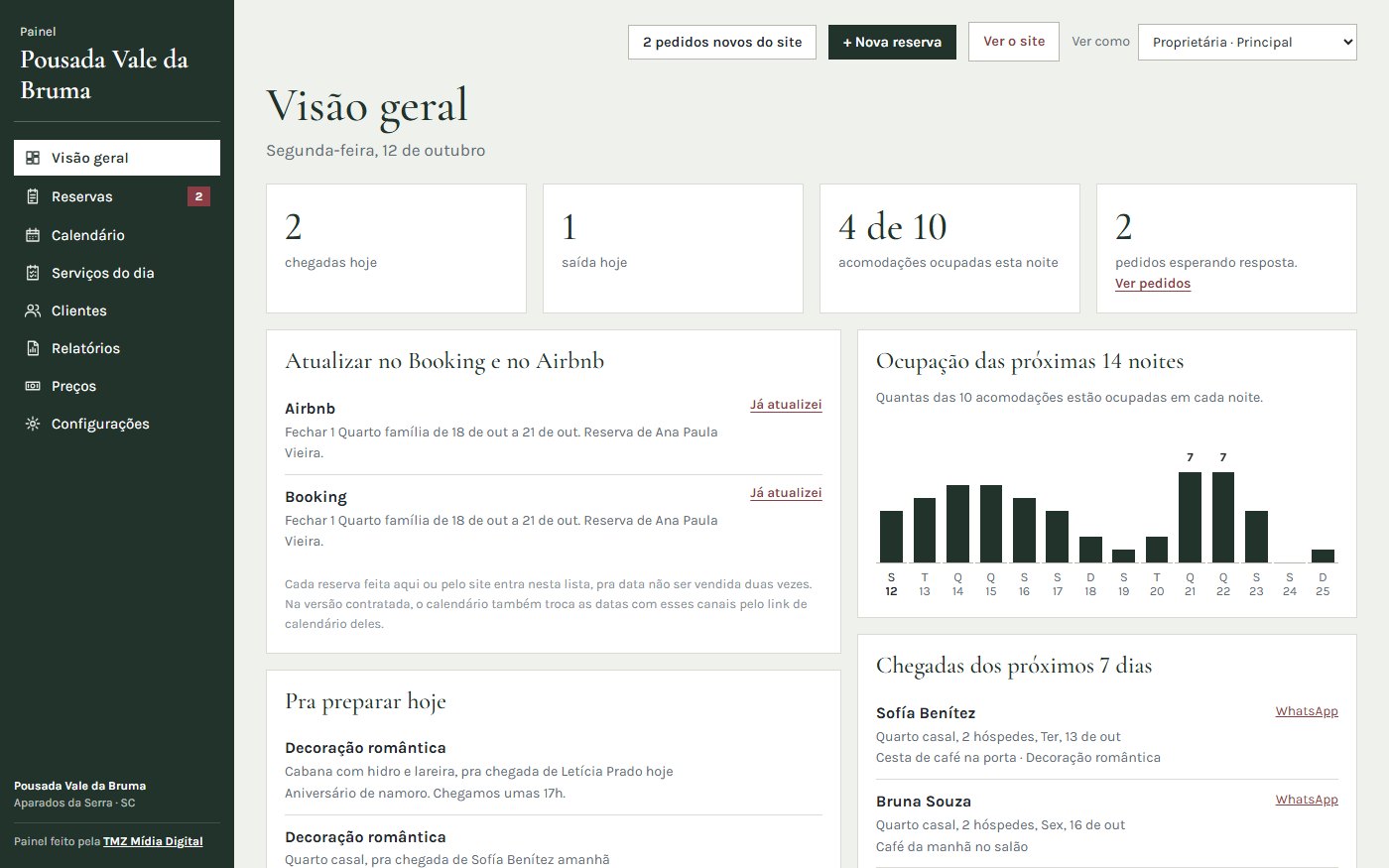Open WhatsApp link for Bruna Souza
Viewport: 1389px width, 868px height.
click(x=1307, y=800)
